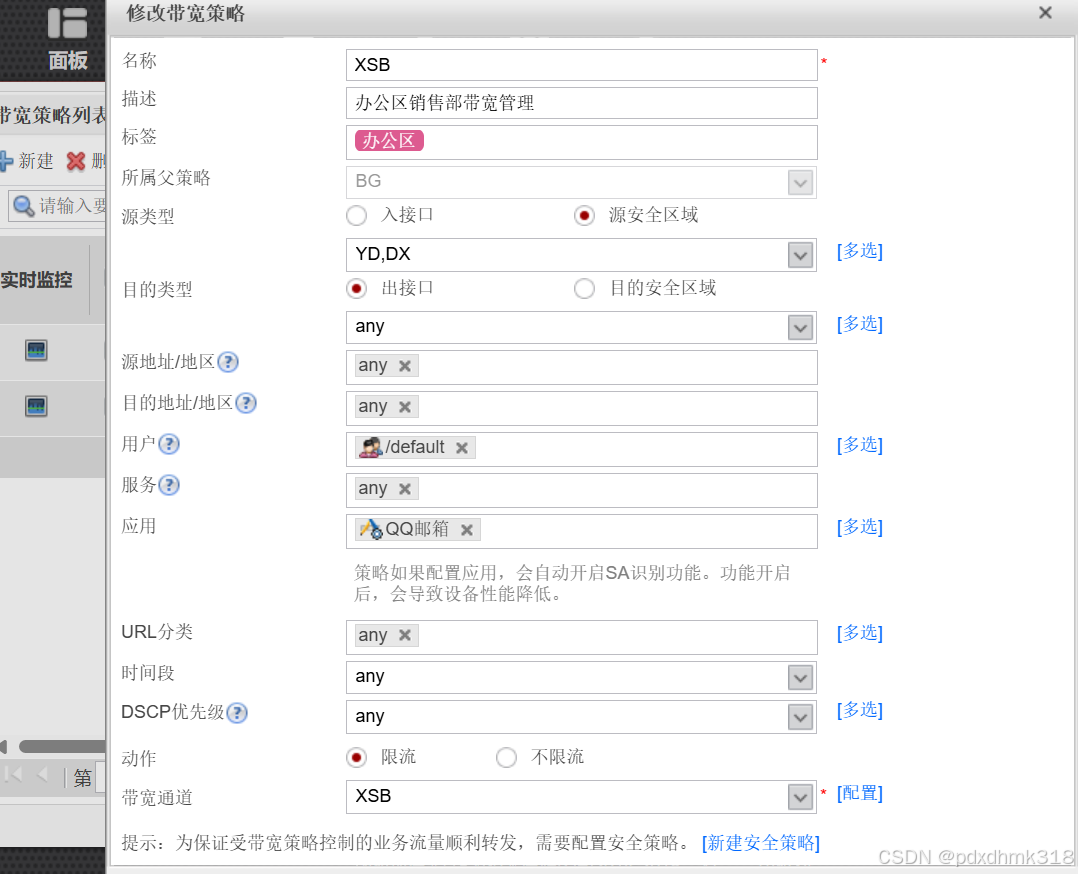Click the 面板 dashboard icon
The width and height of the screenshot is (1078, 874).
[67, 38]
